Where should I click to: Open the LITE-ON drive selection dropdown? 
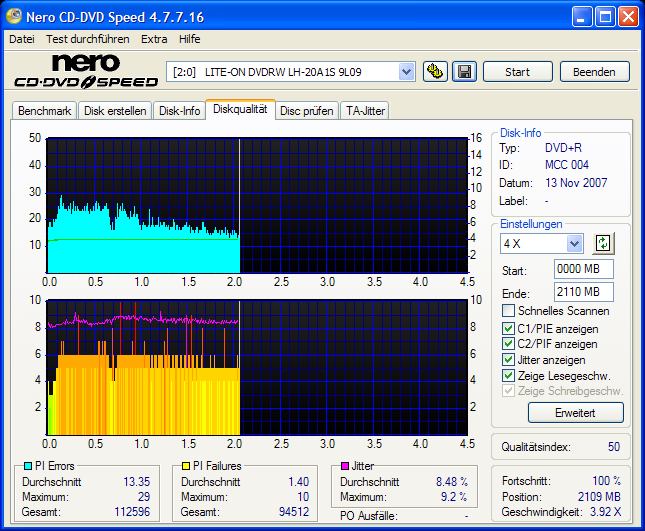pos(406,71)
